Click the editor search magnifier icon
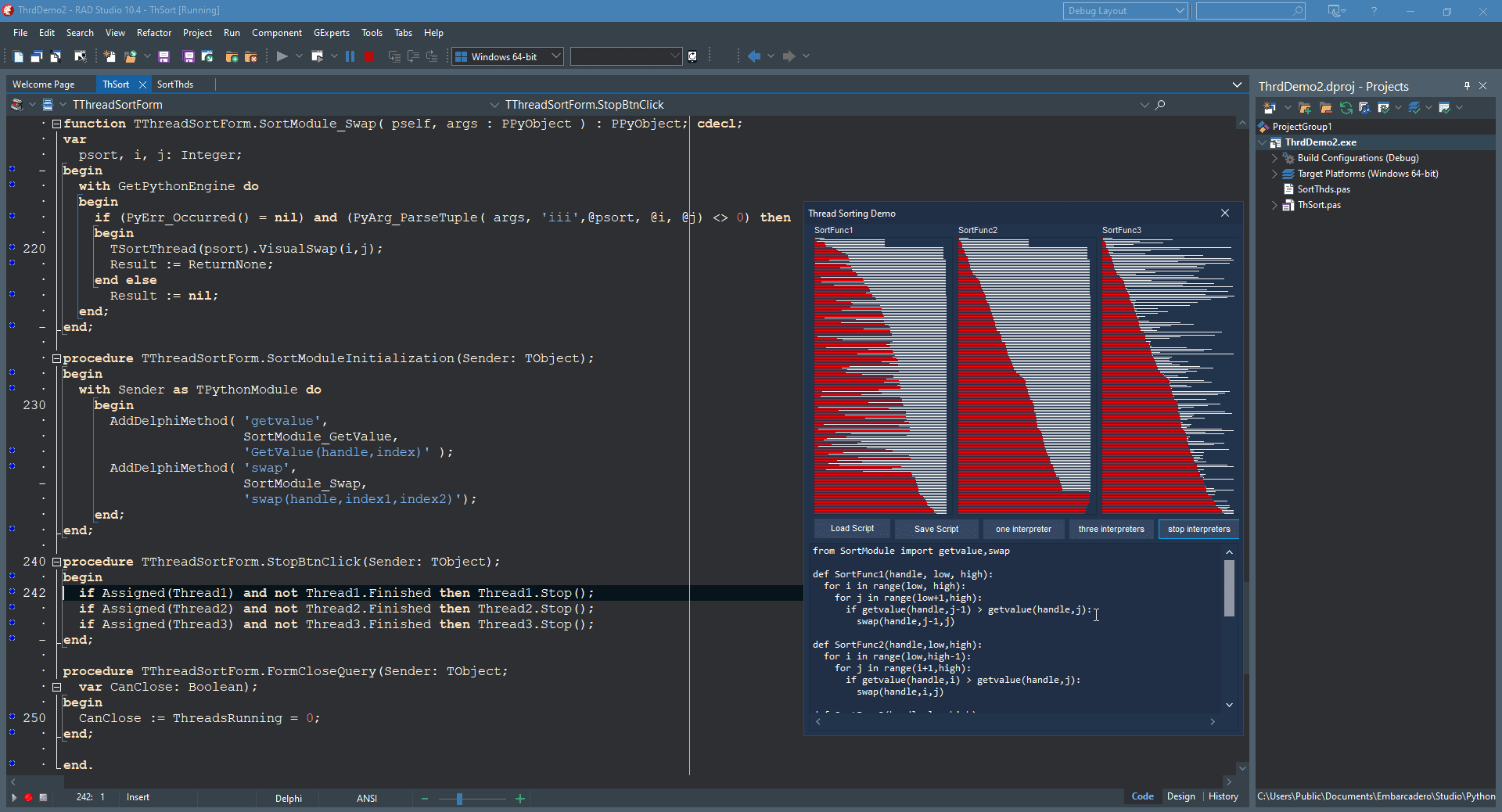 (x=1160, y=105)
